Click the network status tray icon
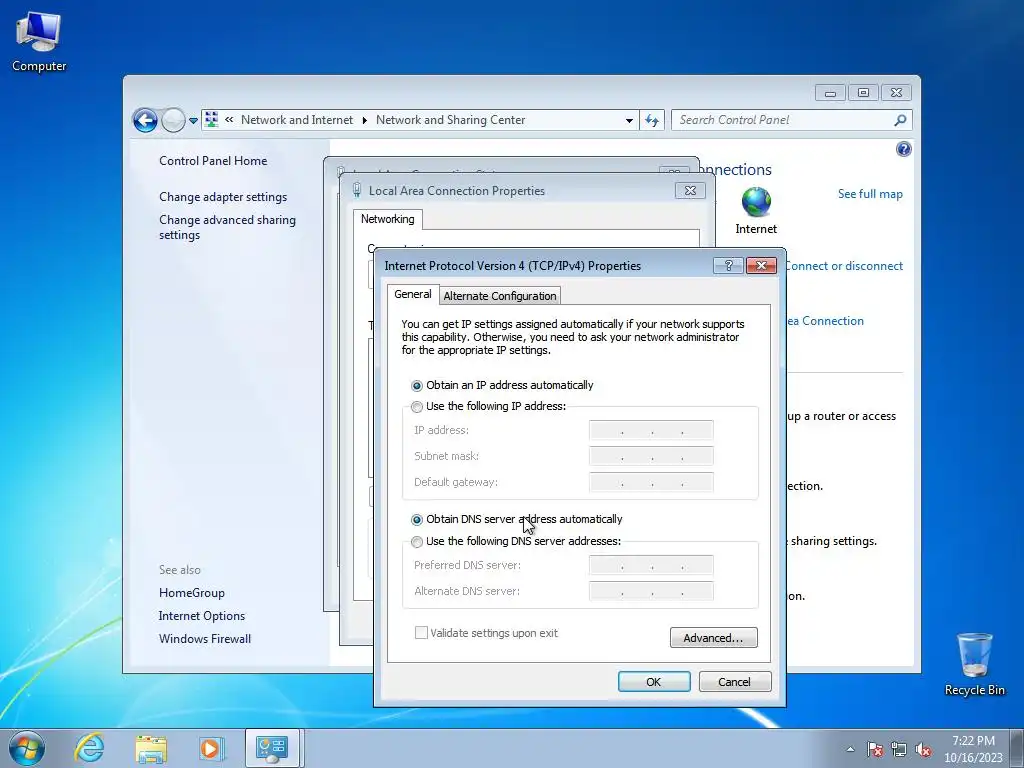1024x768 pixels. pos(899,749)
